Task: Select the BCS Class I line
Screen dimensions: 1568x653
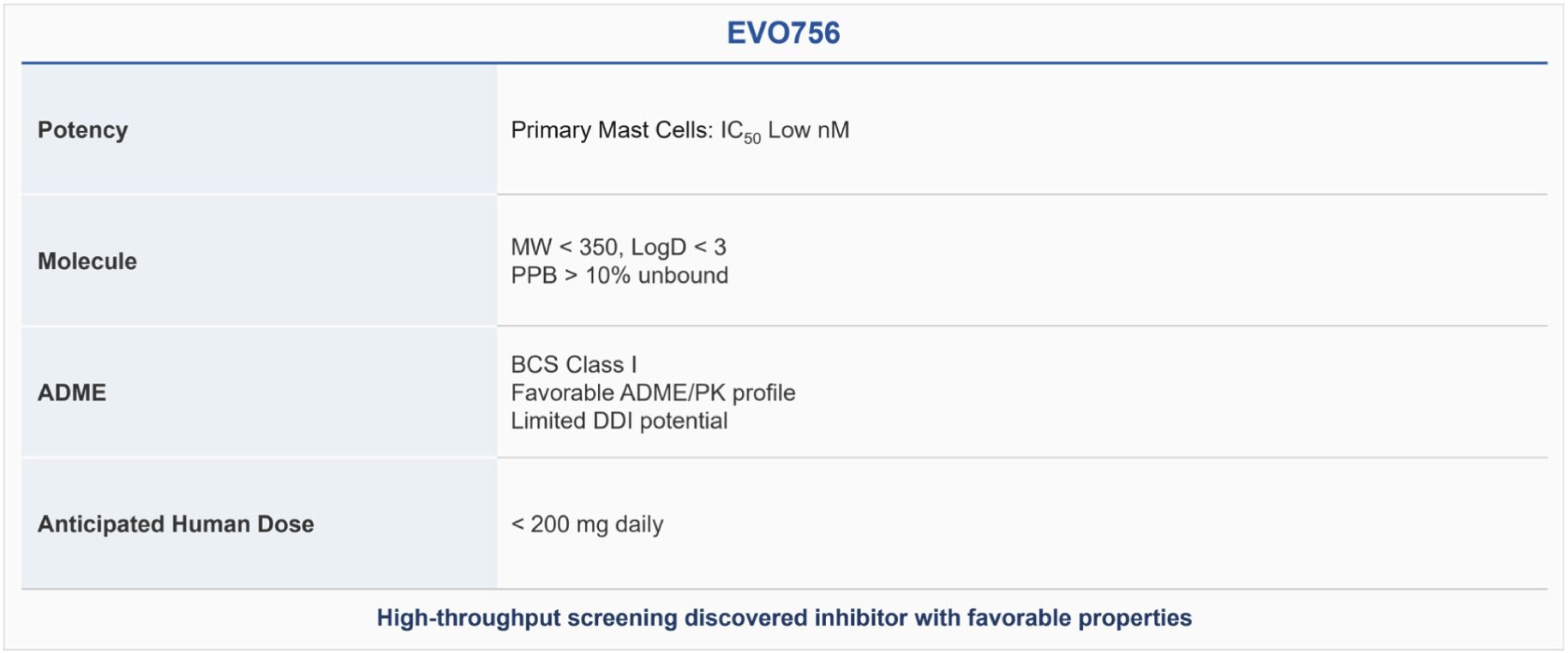Action: click(573, 364)
